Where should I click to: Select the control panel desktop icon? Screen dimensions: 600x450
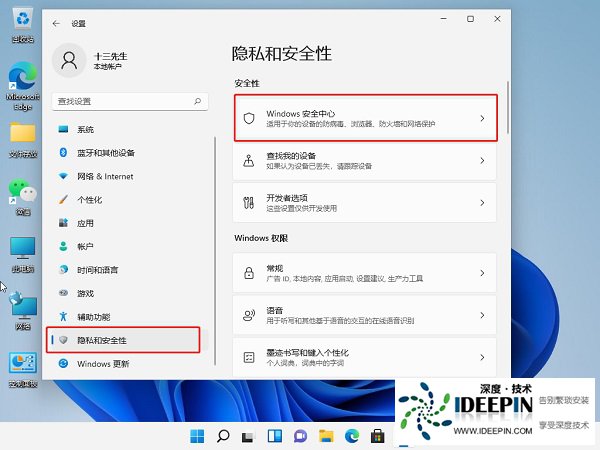tap(23, 369)
